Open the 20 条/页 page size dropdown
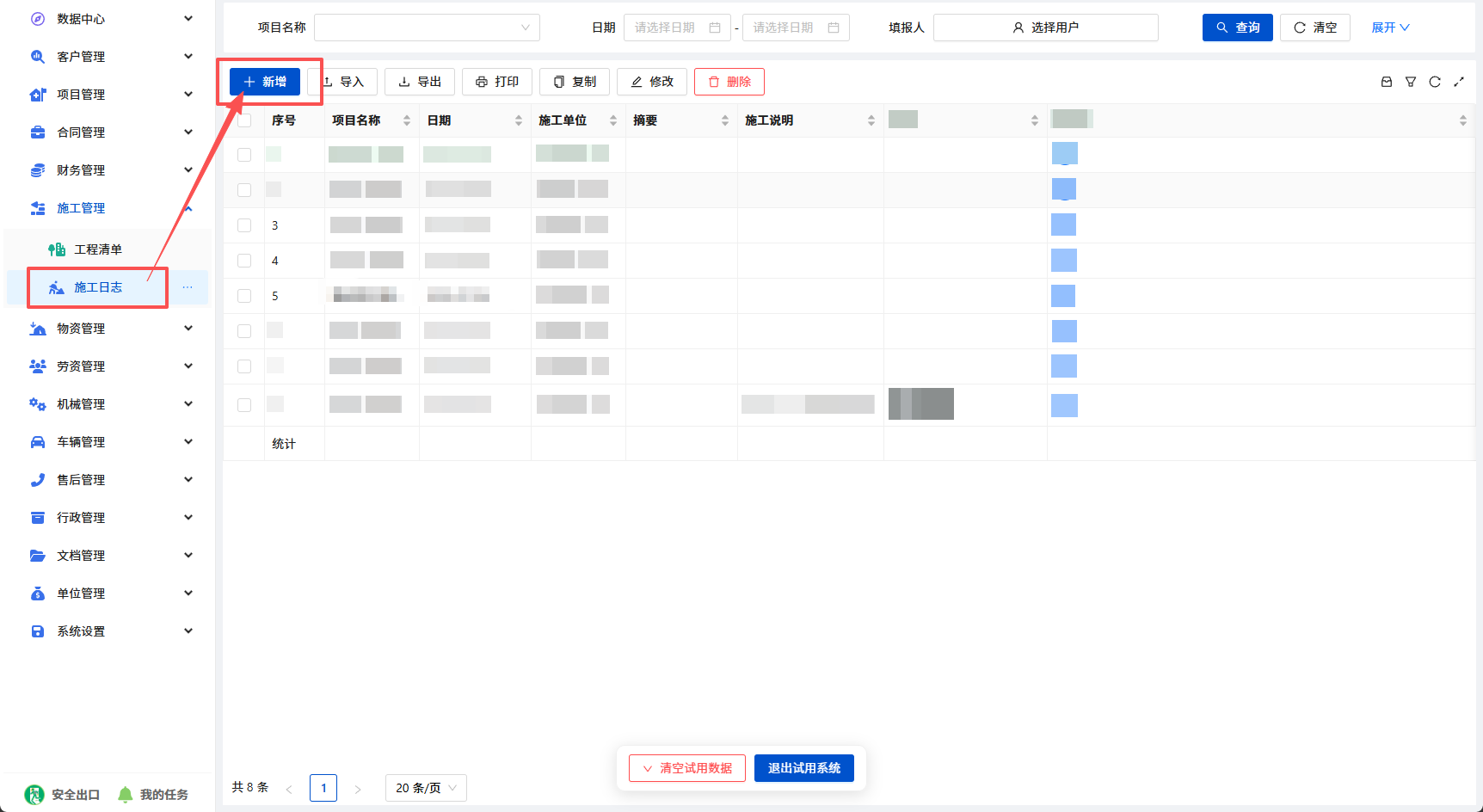 pos(426,788)
